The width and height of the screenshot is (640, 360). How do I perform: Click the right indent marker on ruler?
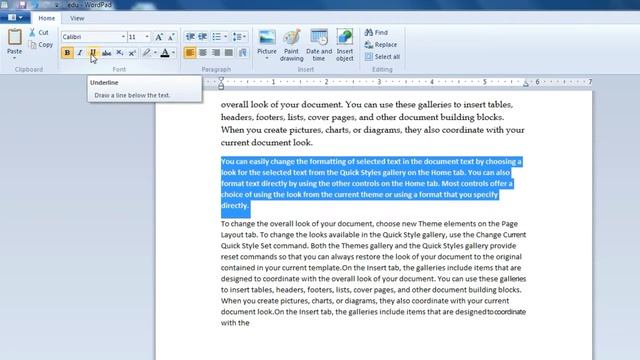526,84
